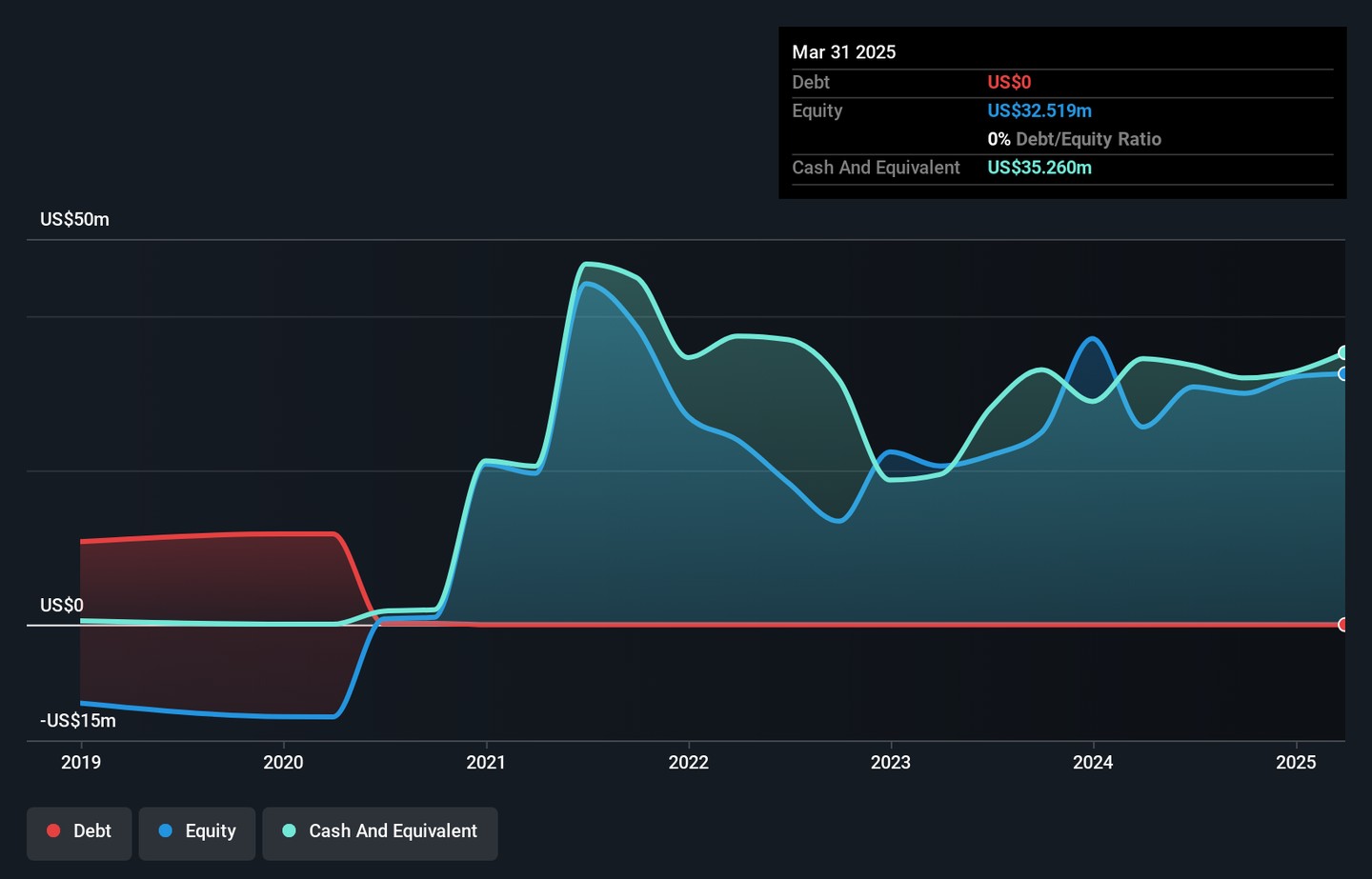Click the blue Equity legend dot
Image resolution: width=1372 pixels, height=879 pixels.
[x=166, y=830]
